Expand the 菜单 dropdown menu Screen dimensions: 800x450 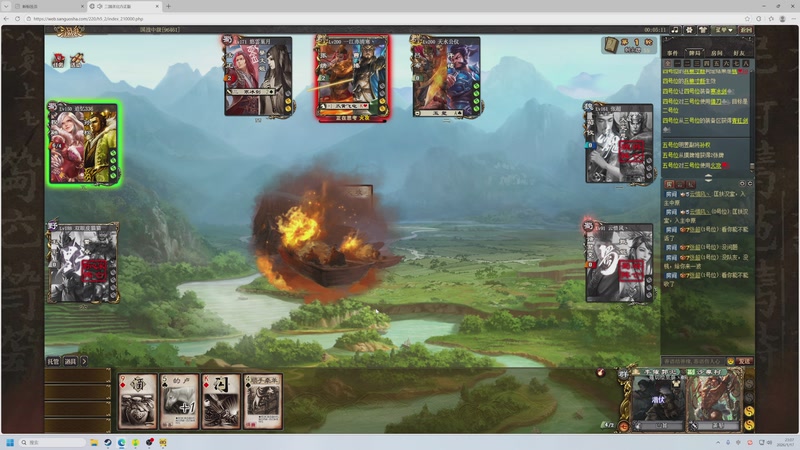(x=723, y=30)
